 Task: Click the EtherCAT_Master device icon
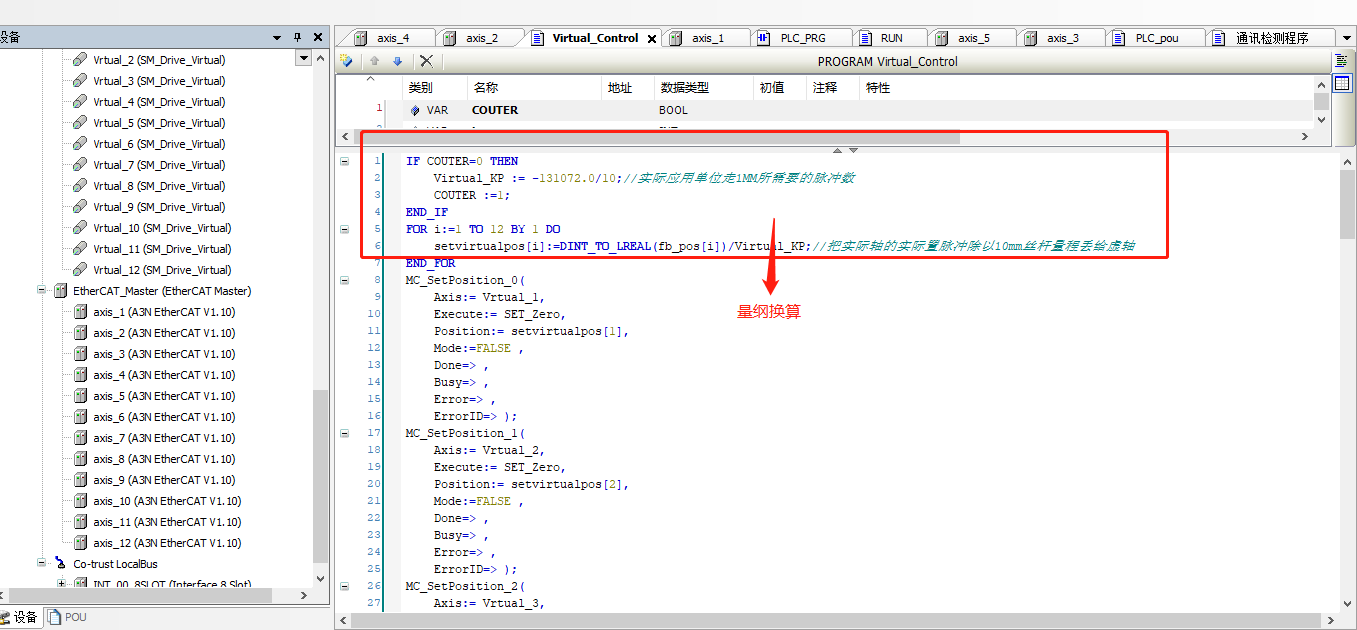click(61, 291)
